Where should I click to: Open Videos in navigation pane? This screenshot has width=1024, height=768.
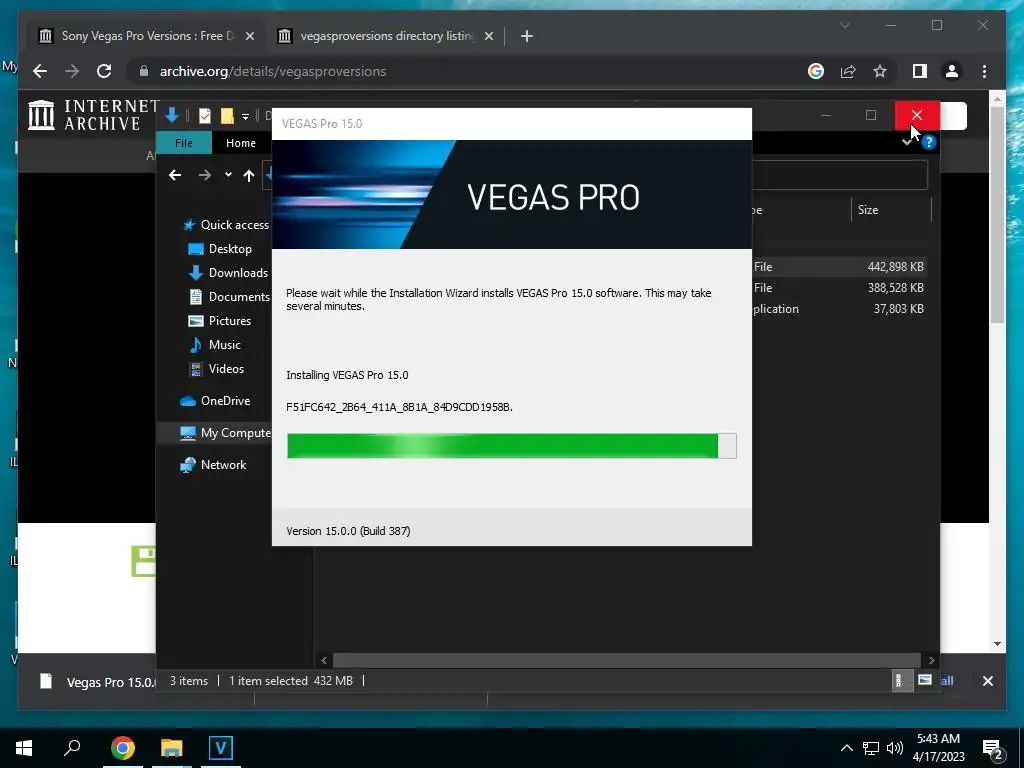coord(216,369)
